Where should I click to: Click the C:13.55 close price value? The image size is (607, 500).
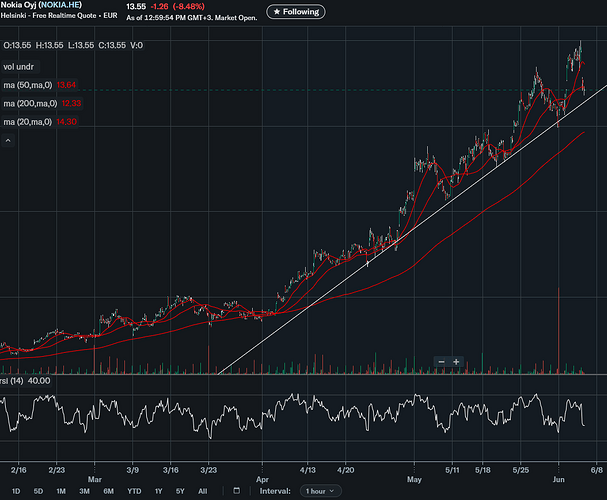pyautogui.click(x=112, y=45)
